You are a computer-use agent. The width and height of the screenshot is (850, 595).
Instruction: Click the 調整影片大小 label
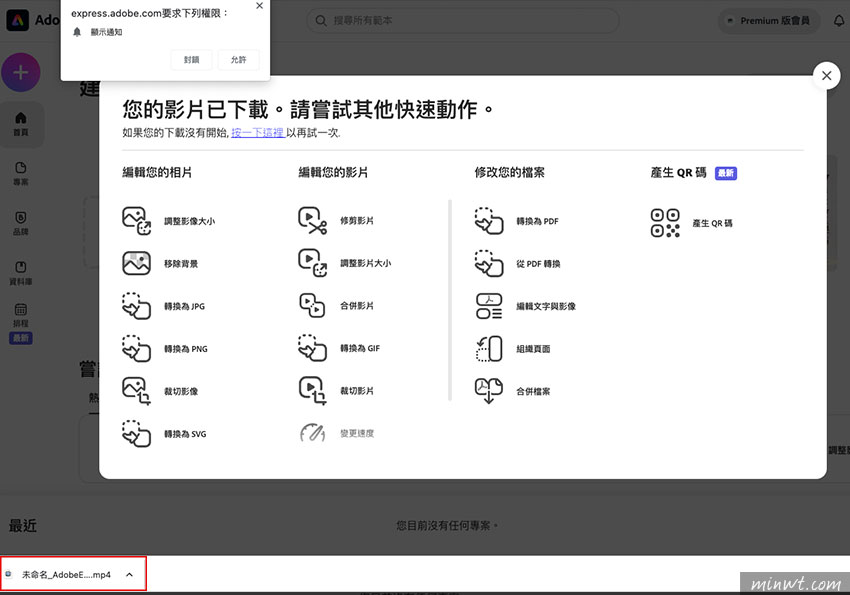[x=365, y=263]
